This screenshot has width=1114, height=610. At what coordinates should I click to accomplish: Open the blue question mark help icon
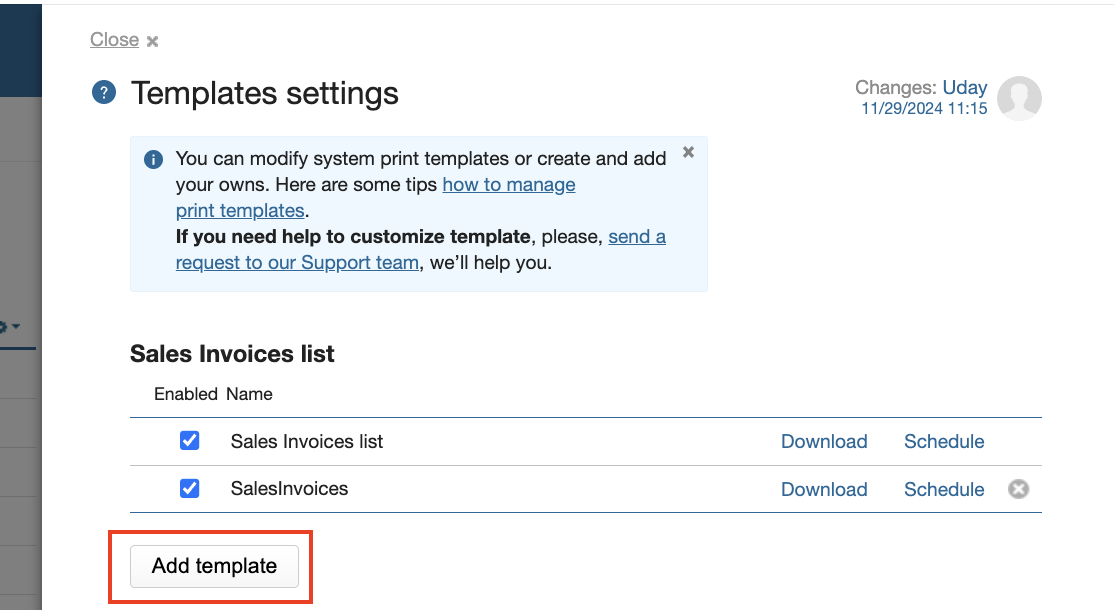click(x=104, y=92)
